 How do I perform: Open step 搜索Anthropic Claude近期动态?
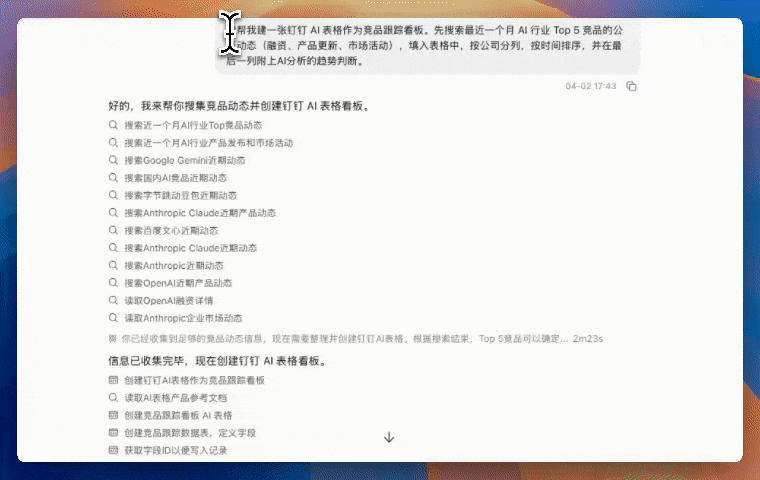190,248
